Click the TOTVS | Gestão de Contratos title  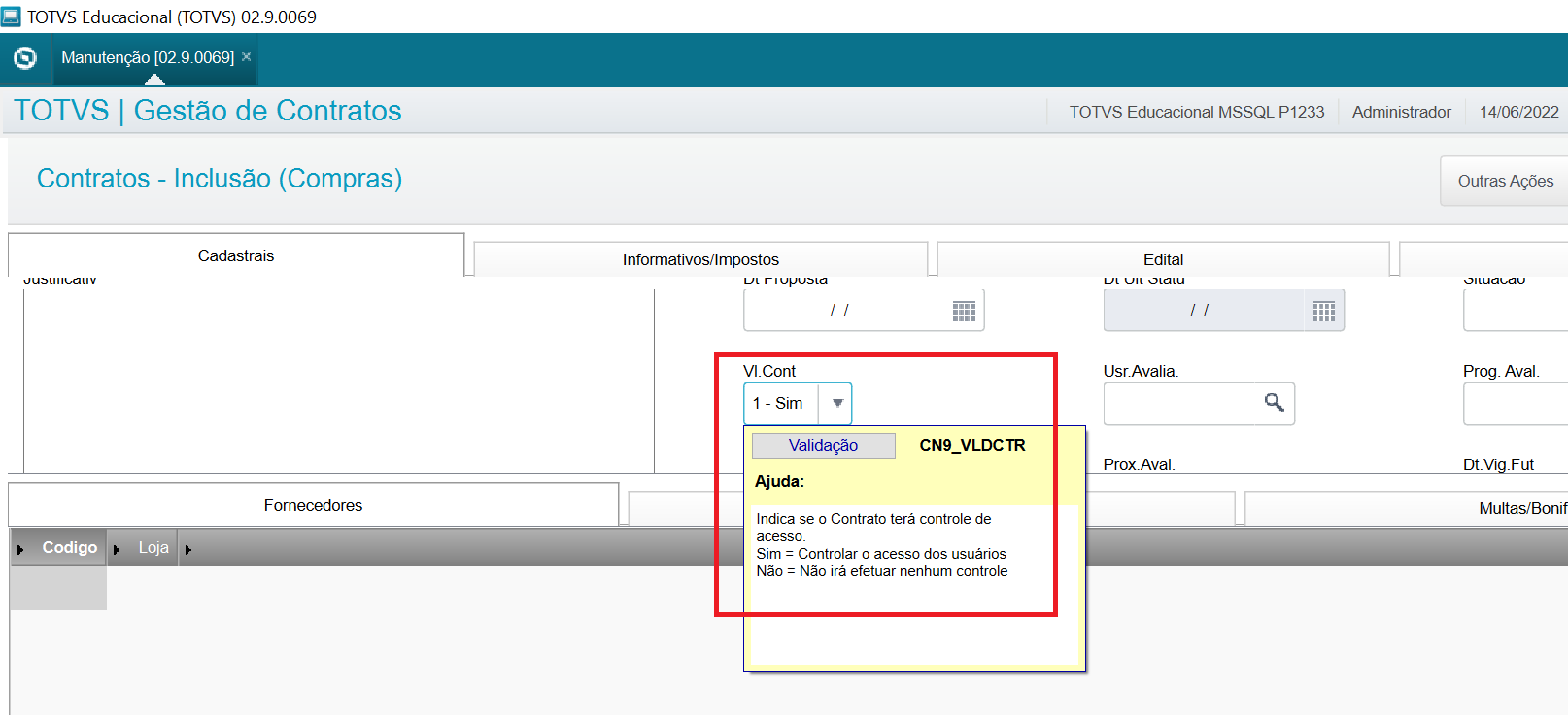tap(208, 111)
